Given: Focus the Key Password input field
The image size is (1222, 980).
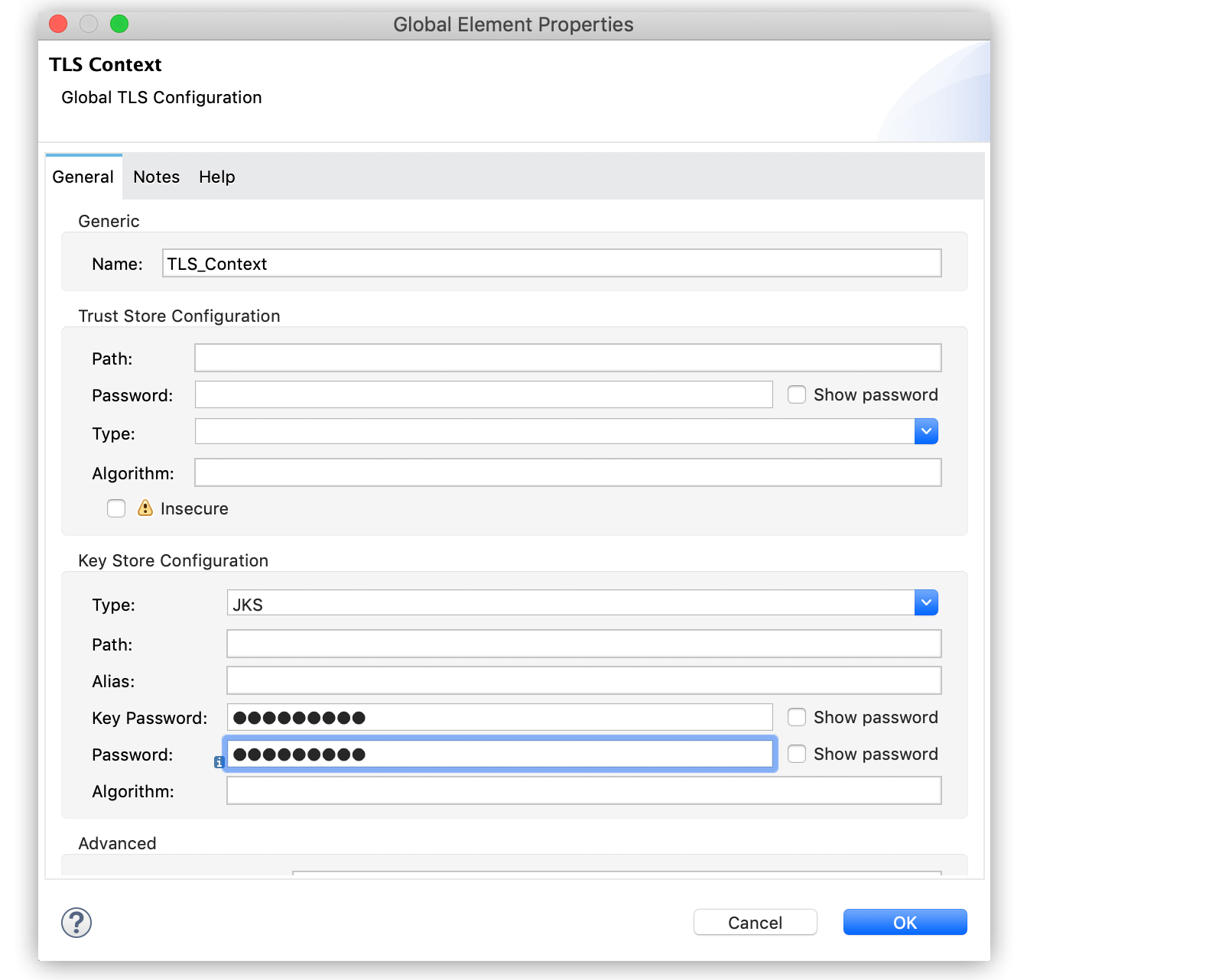Looking at the screenshot, I should (x=499, y=718).
